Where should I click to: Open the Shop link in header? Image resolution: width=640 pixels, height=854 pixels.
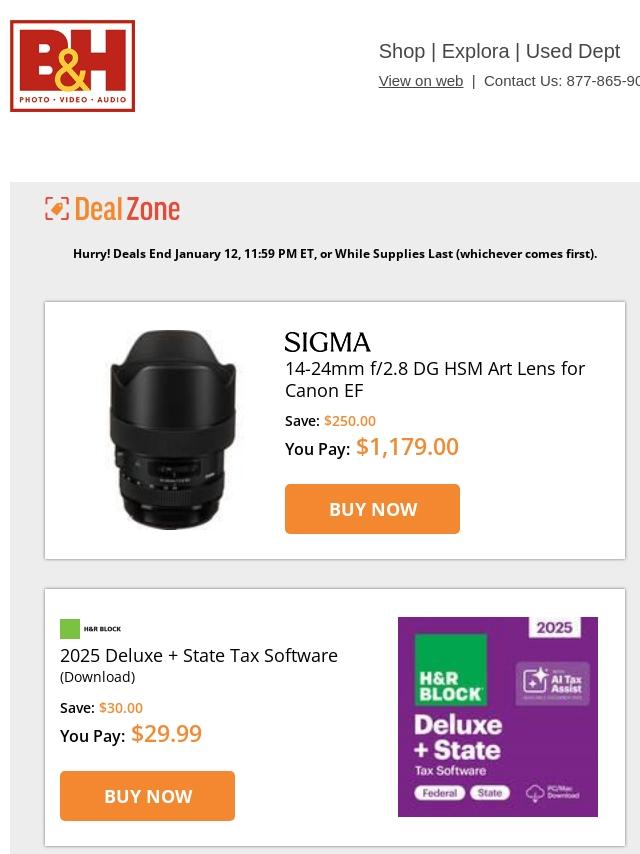[x=402, y=51]
